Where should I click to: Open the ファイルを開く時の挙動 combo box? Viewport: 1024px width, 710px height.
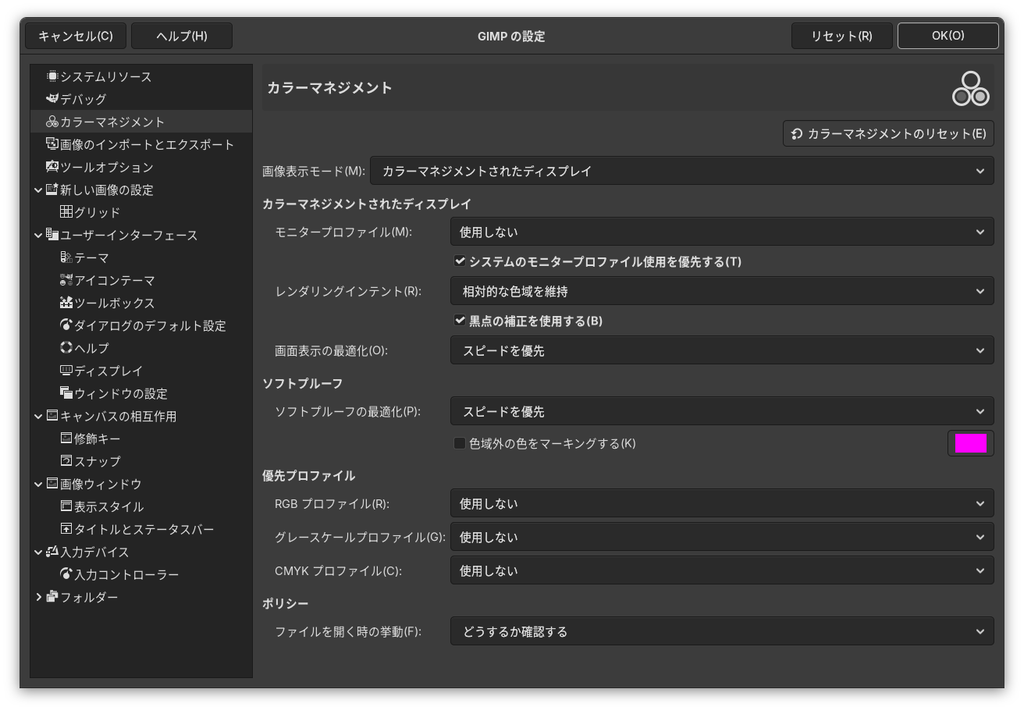tap(722, 632)
